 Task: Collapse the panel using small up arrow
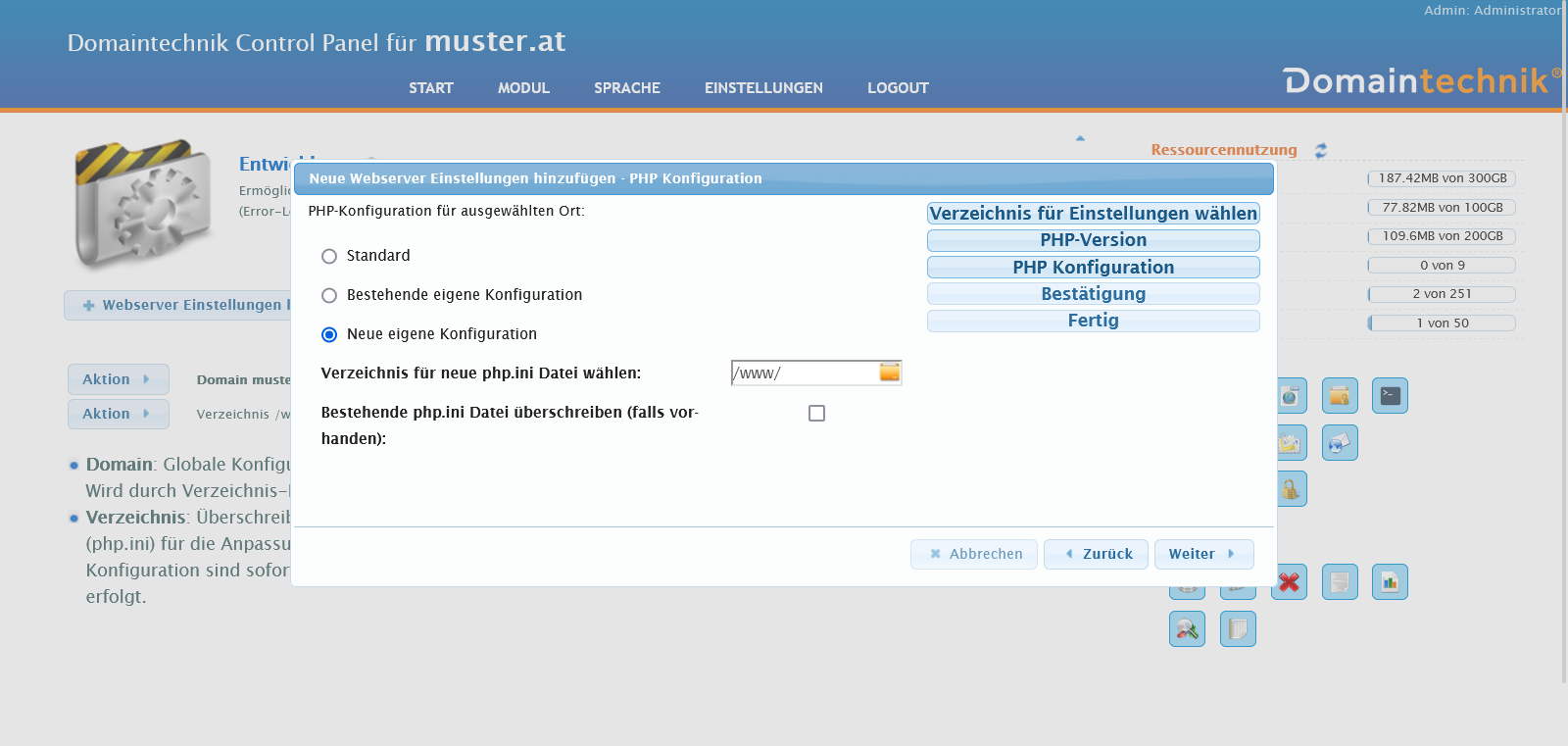1080,138
